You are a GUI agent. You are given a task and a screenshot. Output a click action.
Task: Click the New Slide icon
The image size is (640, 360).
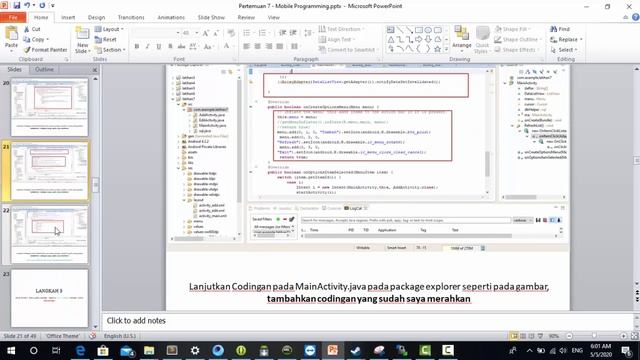tap(82, 33)
